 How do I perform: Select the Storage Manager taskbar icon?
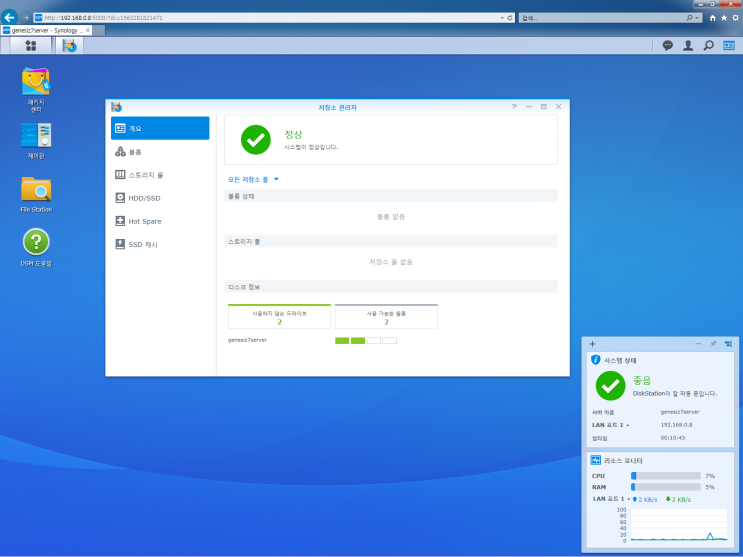(x=69, y=46)
